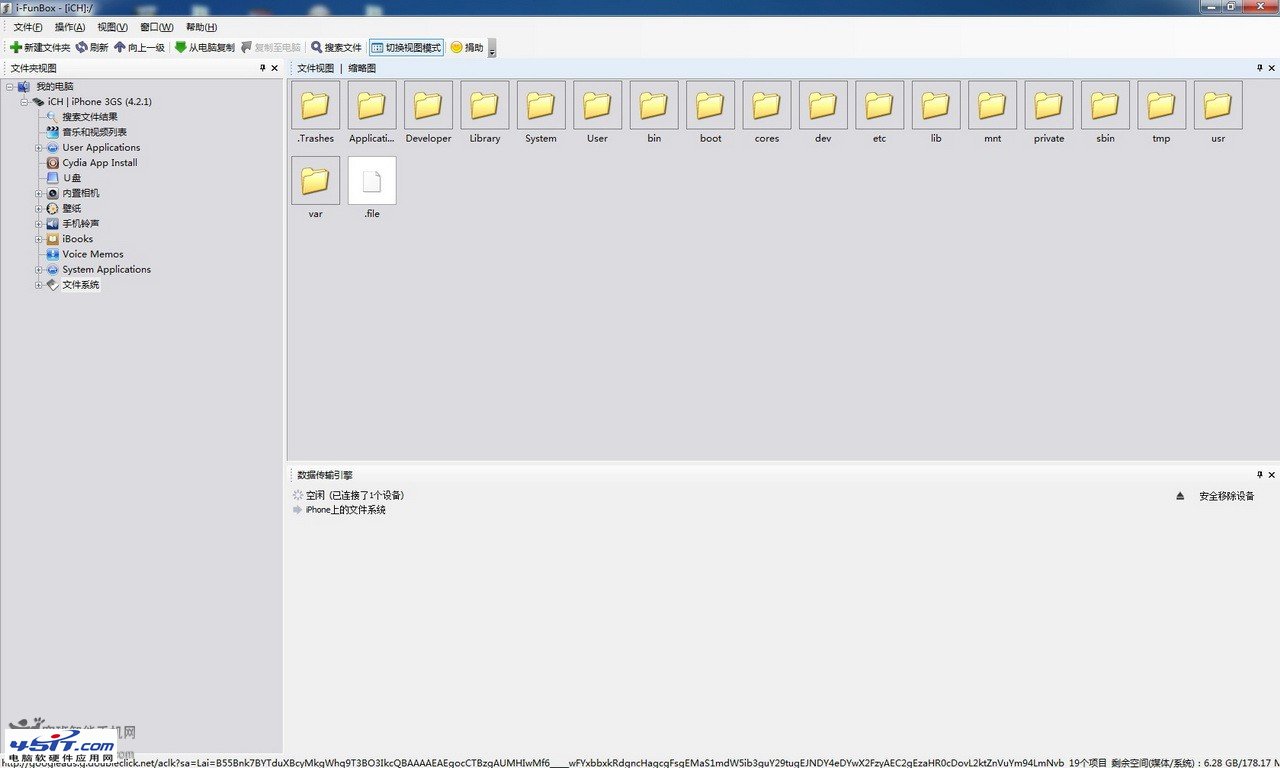Select the .file document icon
The width and height of the screenshot is (1280, 768).
[x=372, y=180]
